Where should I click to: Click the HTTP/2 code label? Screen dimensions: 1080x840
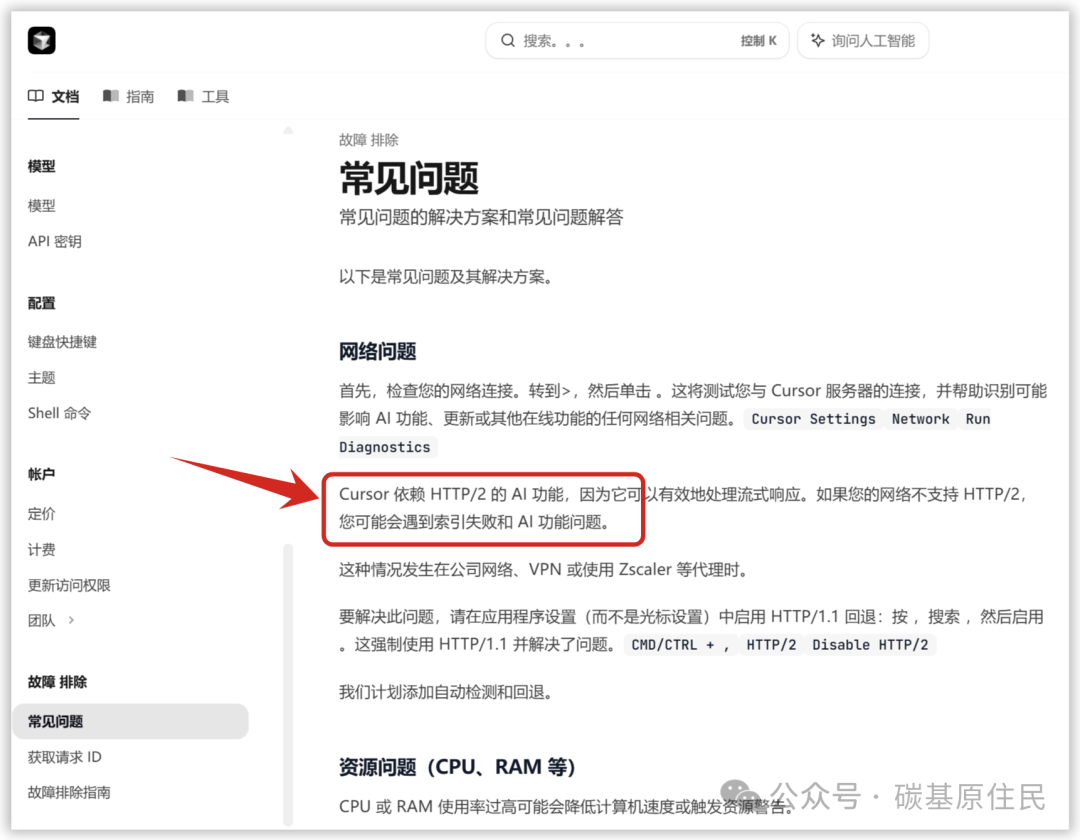pos(771,645)
